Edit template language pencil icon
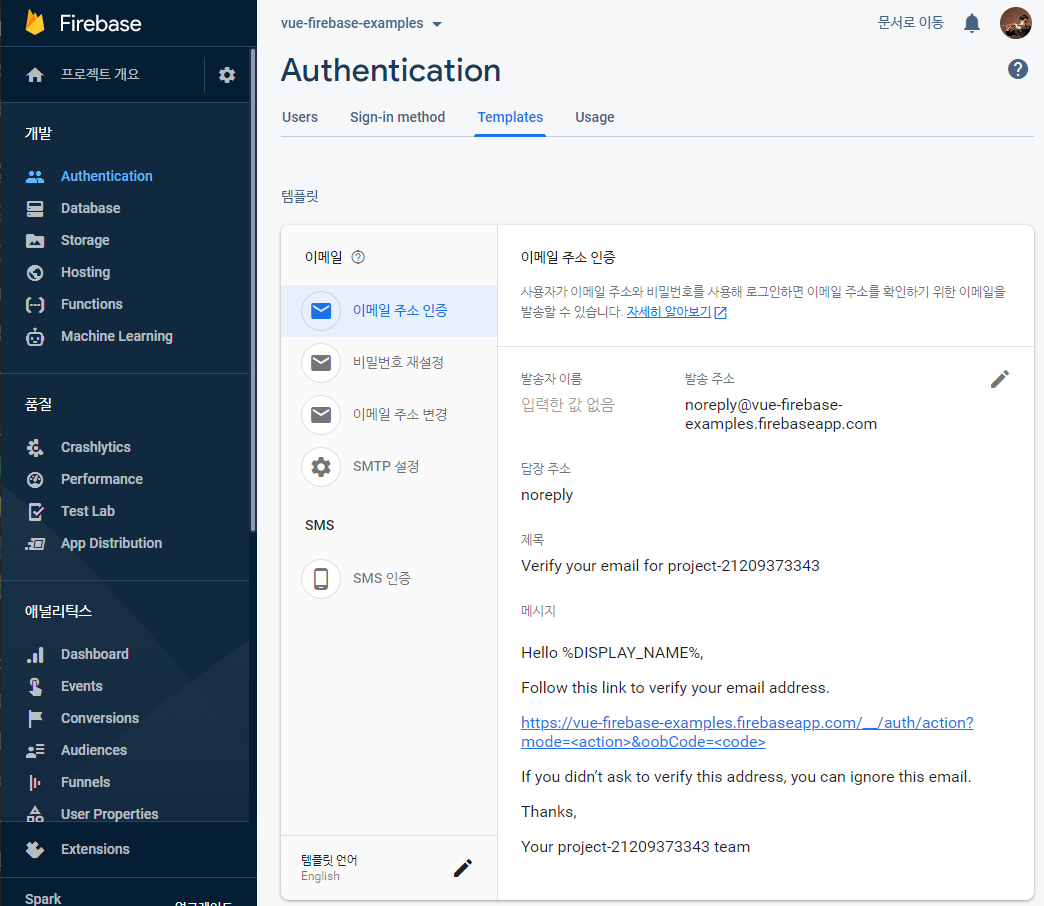 [463, 868]
